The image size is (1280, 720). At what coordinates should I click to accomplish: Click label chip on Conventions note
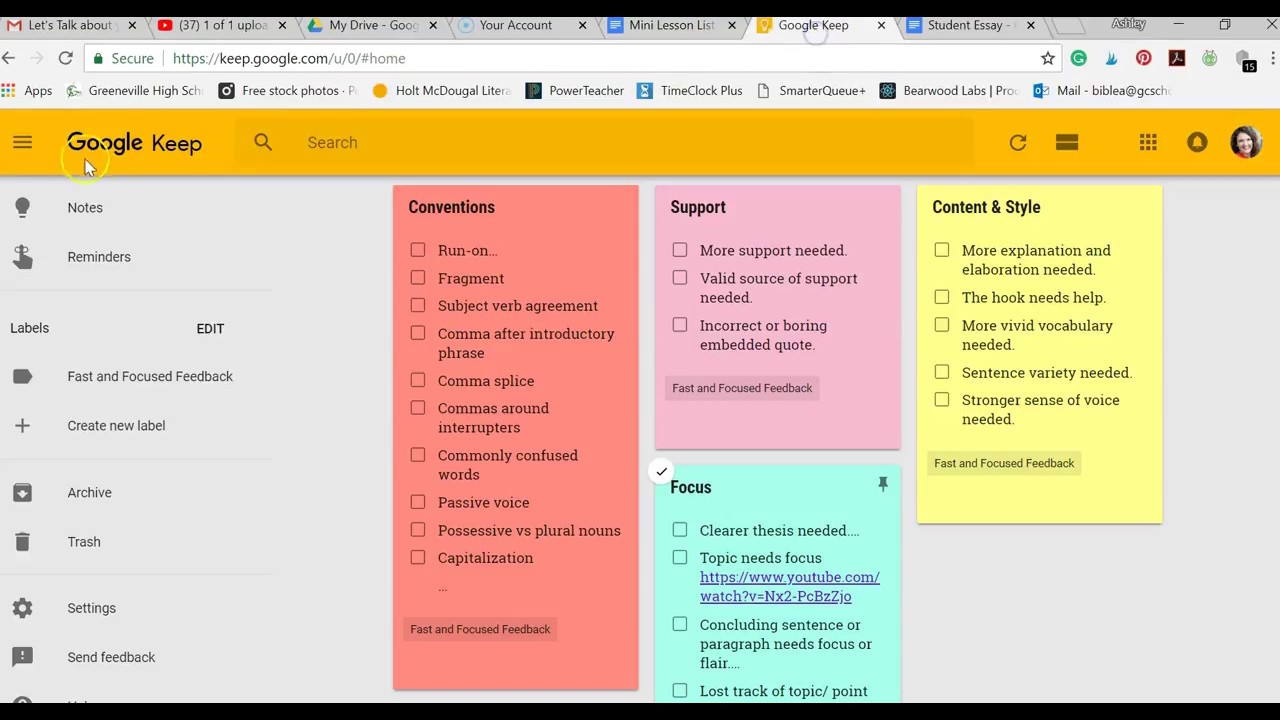[480, 629]
